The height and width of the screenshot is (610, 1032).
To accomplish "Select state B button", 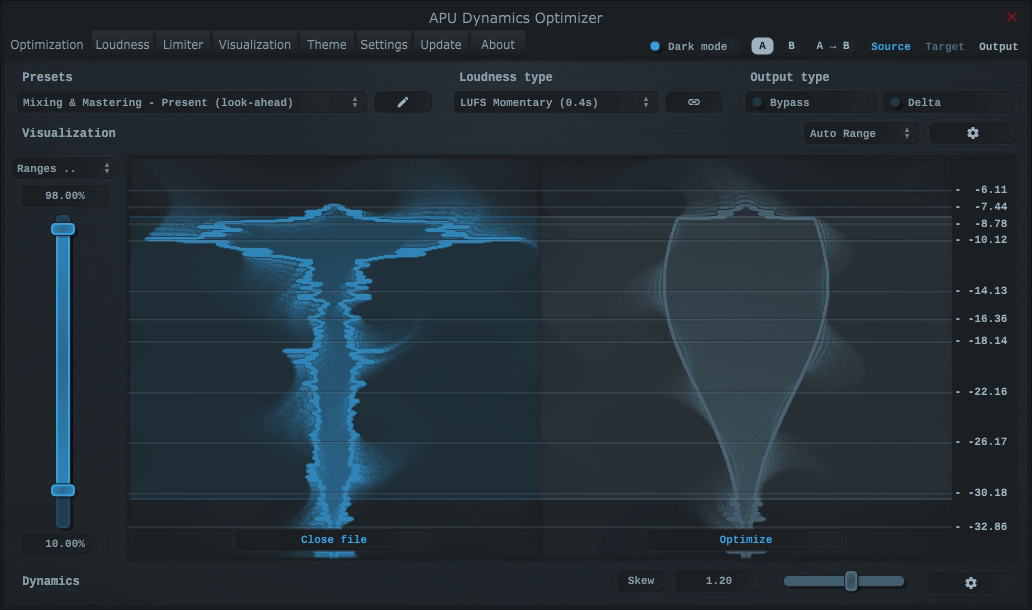I will tap(791, 45).
